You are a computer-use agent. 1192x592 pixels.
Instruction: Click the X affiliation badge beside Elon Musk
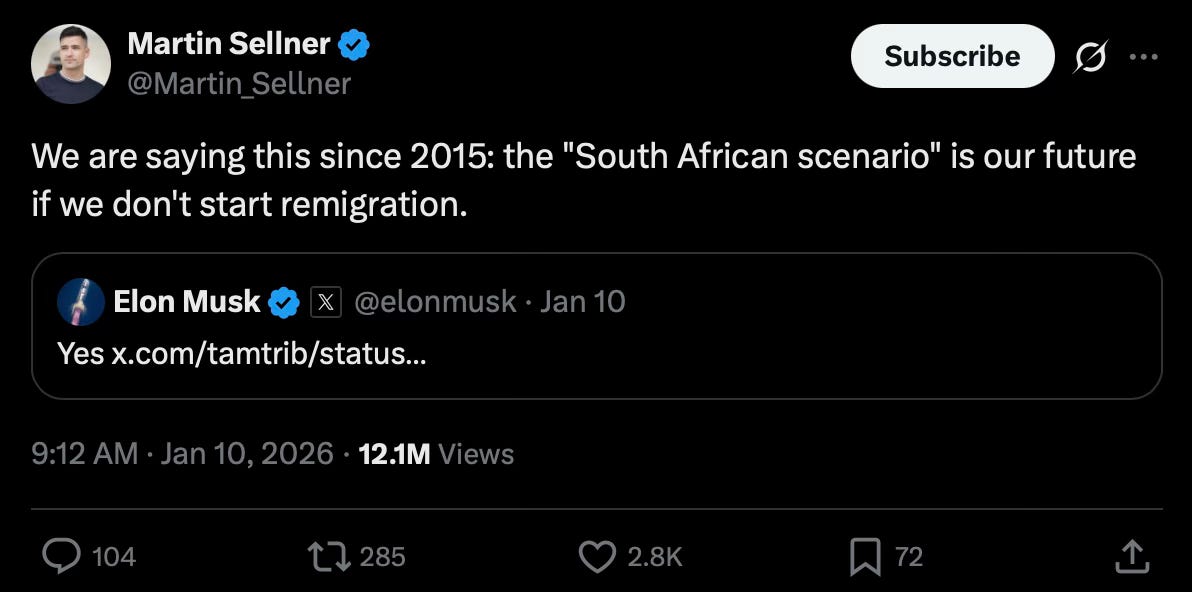point(325,301)
